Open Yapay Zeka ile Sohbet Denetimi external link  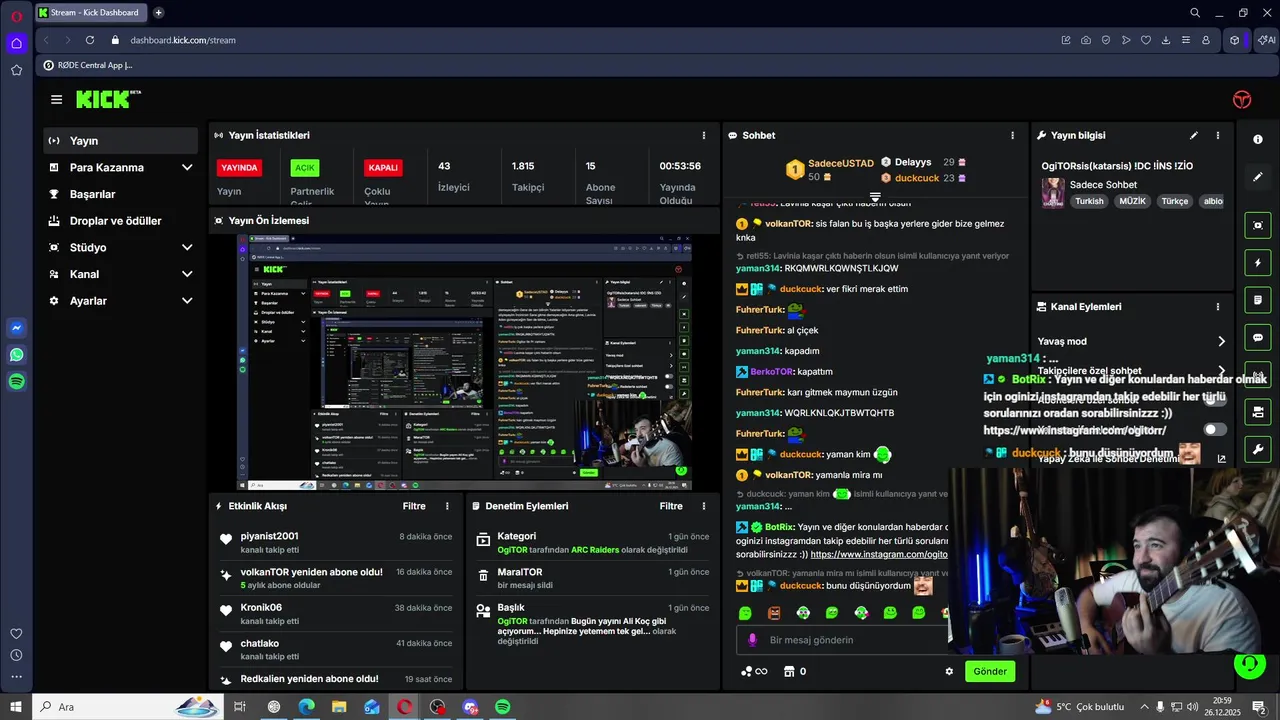[x=1221, y=459]
